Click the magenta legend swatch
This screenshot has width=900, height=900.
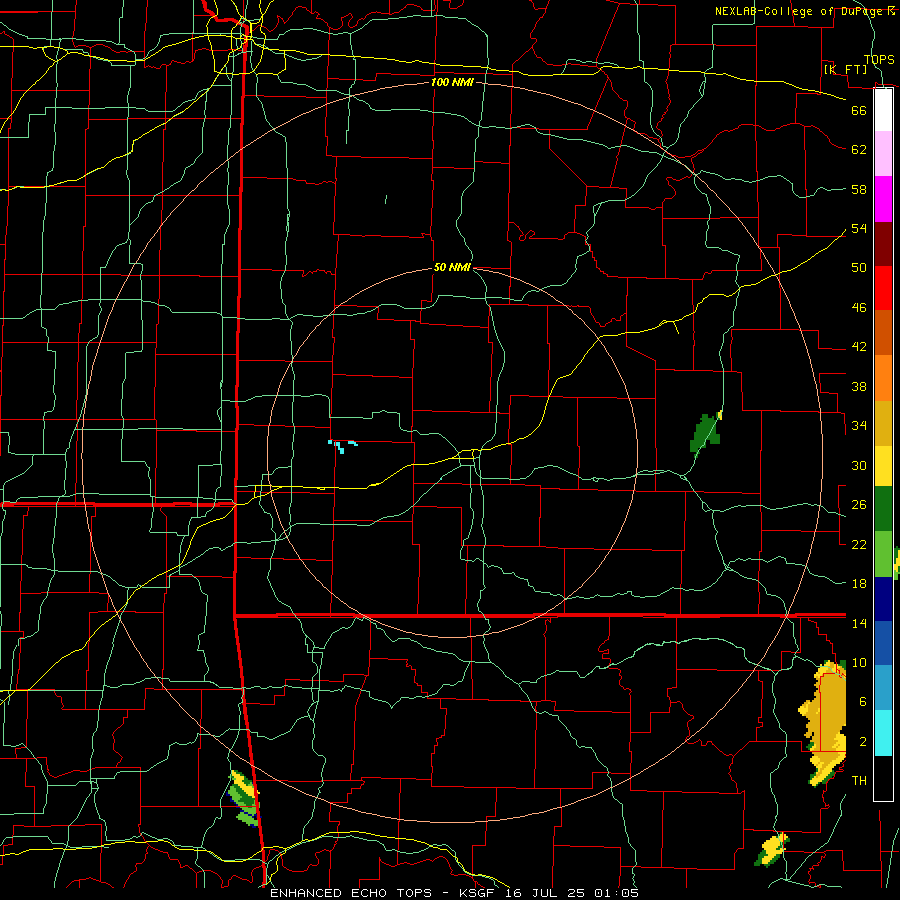pos(883,199)
